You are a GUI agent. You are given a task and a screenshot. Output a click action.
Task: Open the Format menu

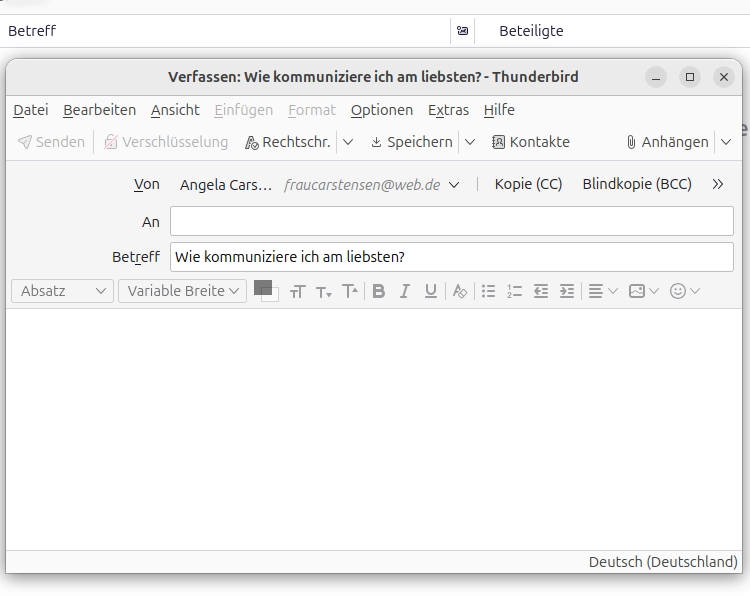(312, 110)
